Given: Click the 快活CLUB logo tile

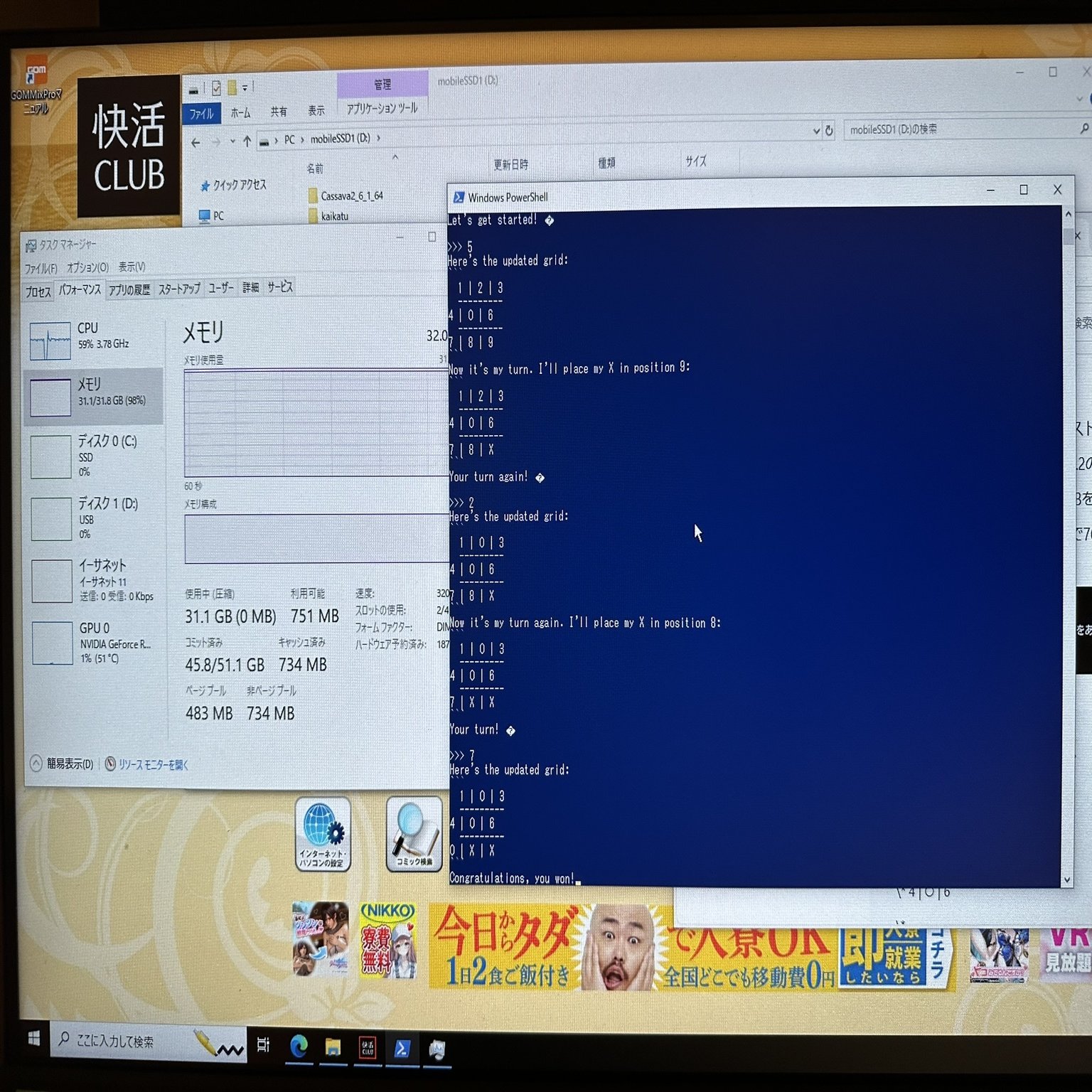Looking at the screenshot, I should (x=129, y=146).
